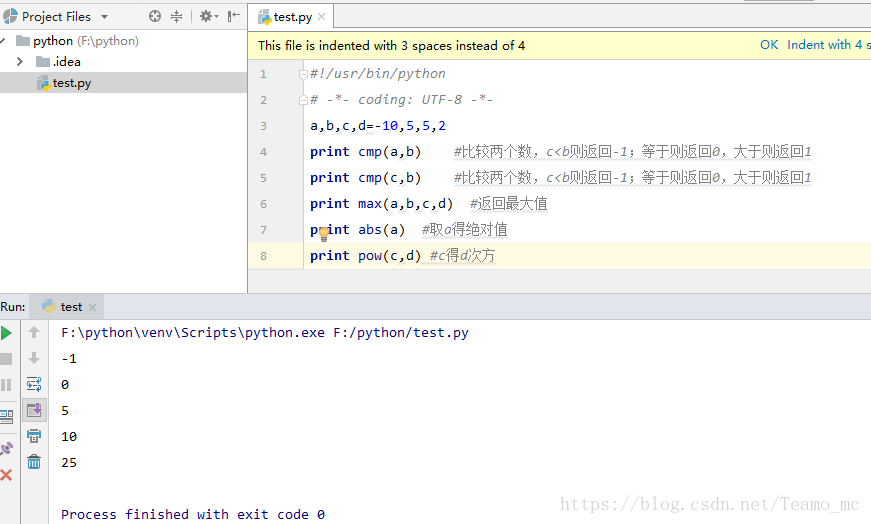Click the Process finished with exit code text
The height and width of the screenshot is (524, 871).
(193, 515)
